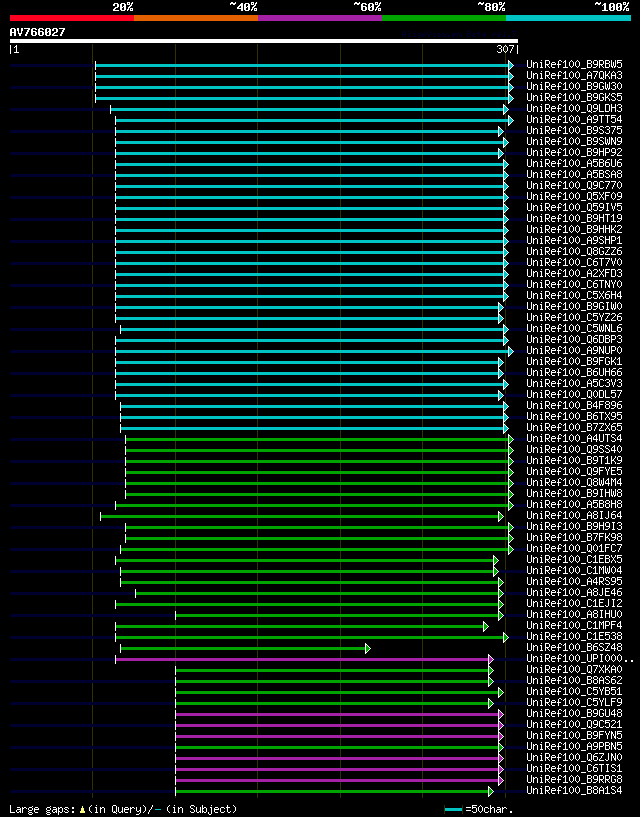Open hit UniRef100_A7QKA3

tap(574, 76)
